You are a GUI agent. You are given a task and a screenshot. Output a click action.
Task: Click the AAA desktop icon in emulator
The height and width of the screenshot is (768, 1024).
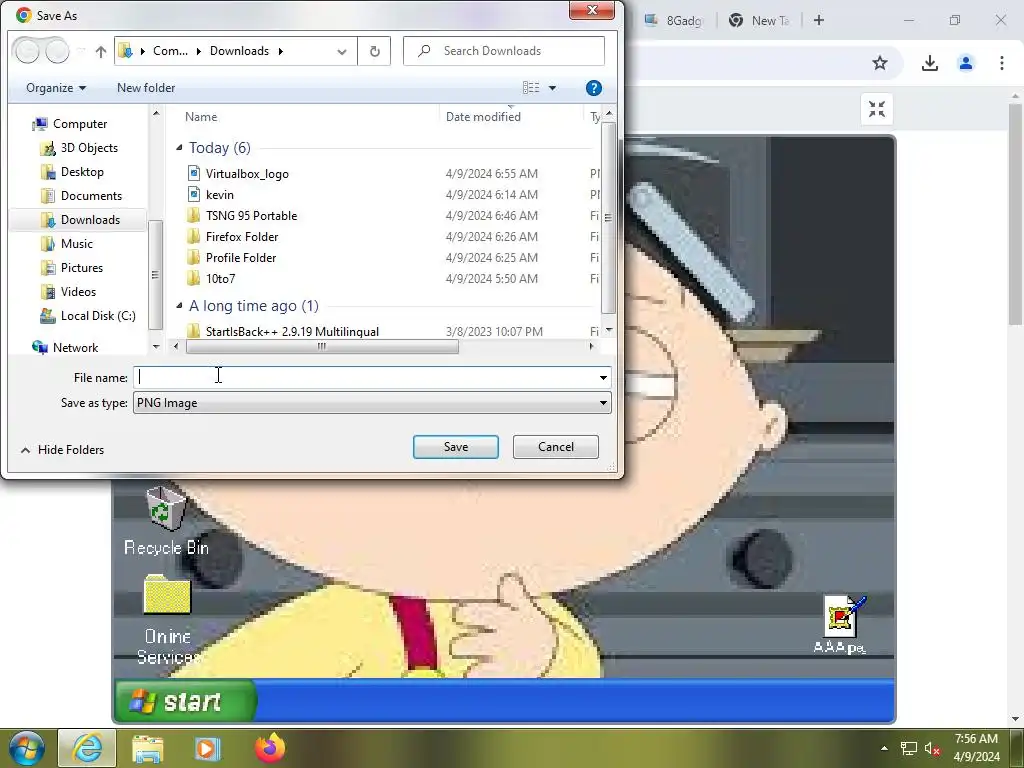point(842,624)
